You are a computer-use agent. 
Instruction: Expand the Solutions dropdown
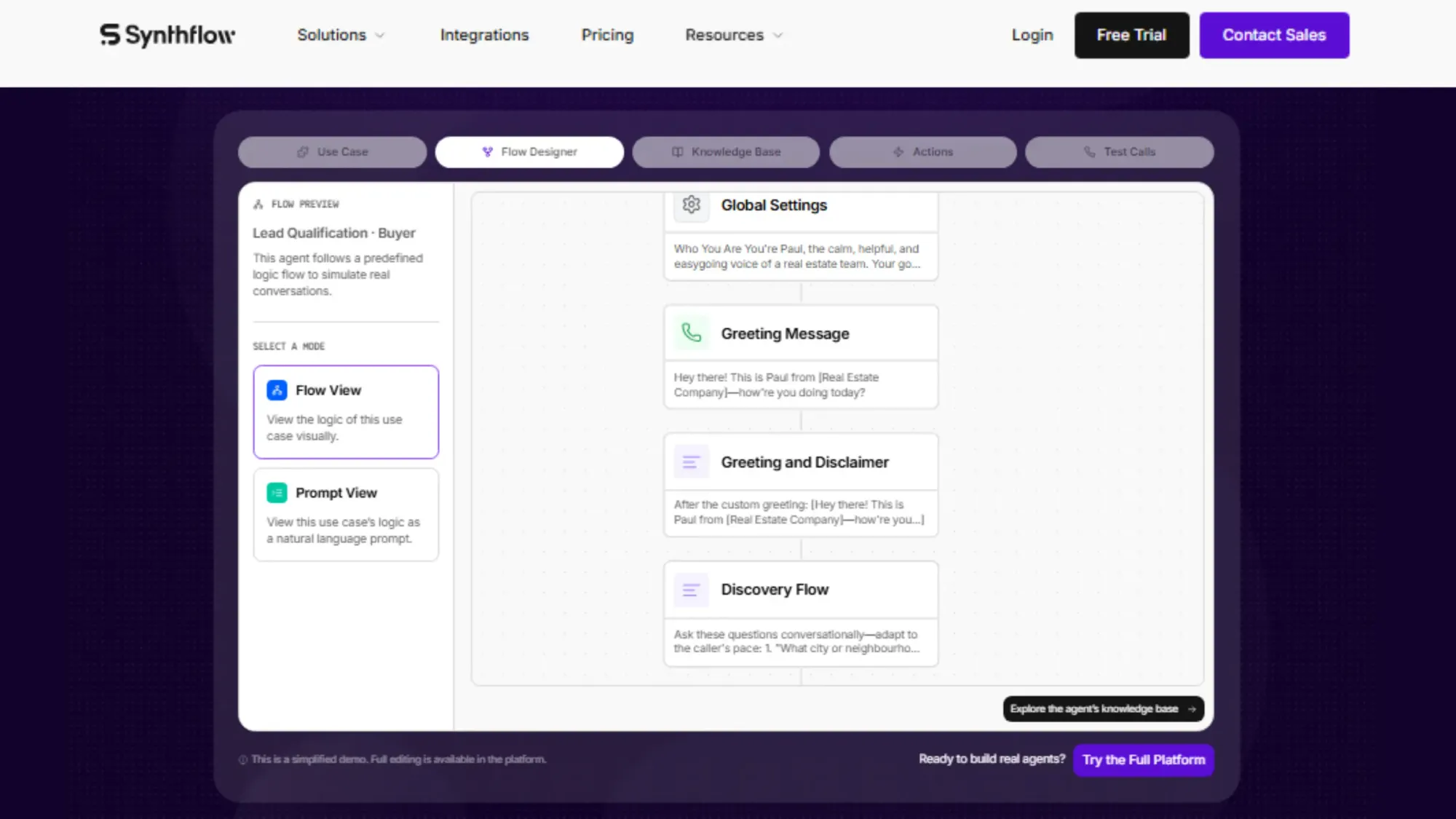click(340, 35)
